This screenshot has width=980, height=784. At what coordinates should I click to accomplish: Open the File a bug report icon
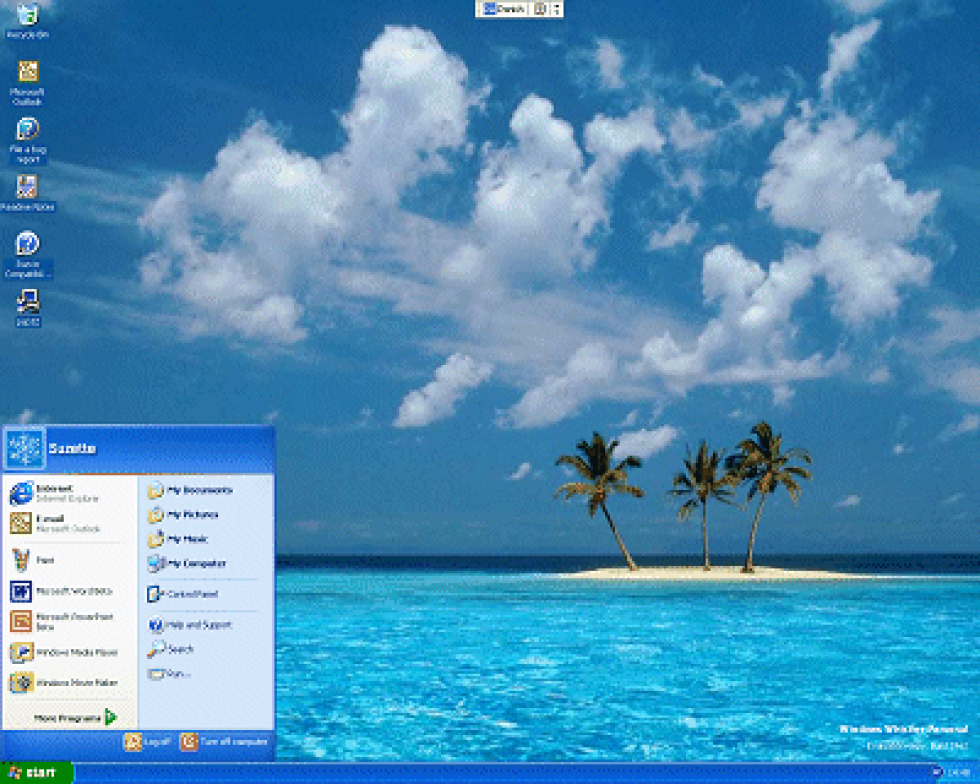27,130
